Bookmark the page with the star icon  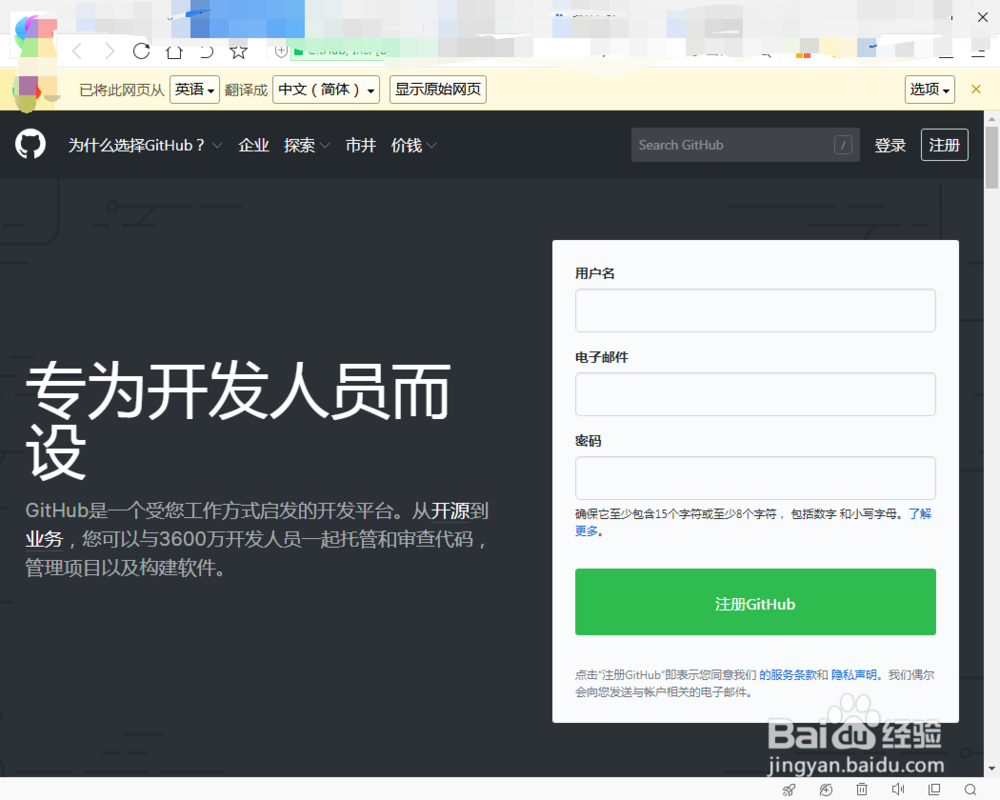(x=239, y=52)
